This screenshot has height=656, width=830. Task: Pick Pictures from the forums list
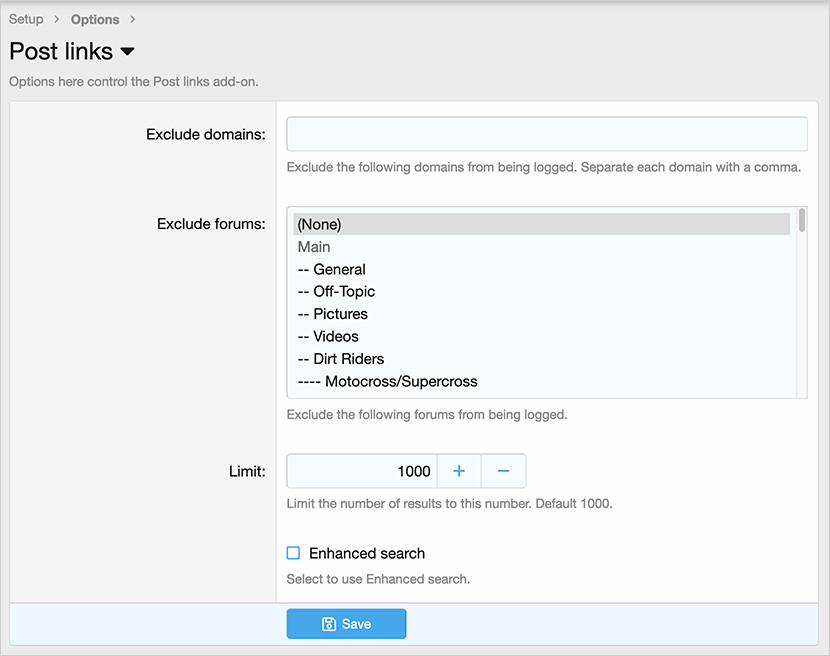pyautogui.click(x=333, y=314)
